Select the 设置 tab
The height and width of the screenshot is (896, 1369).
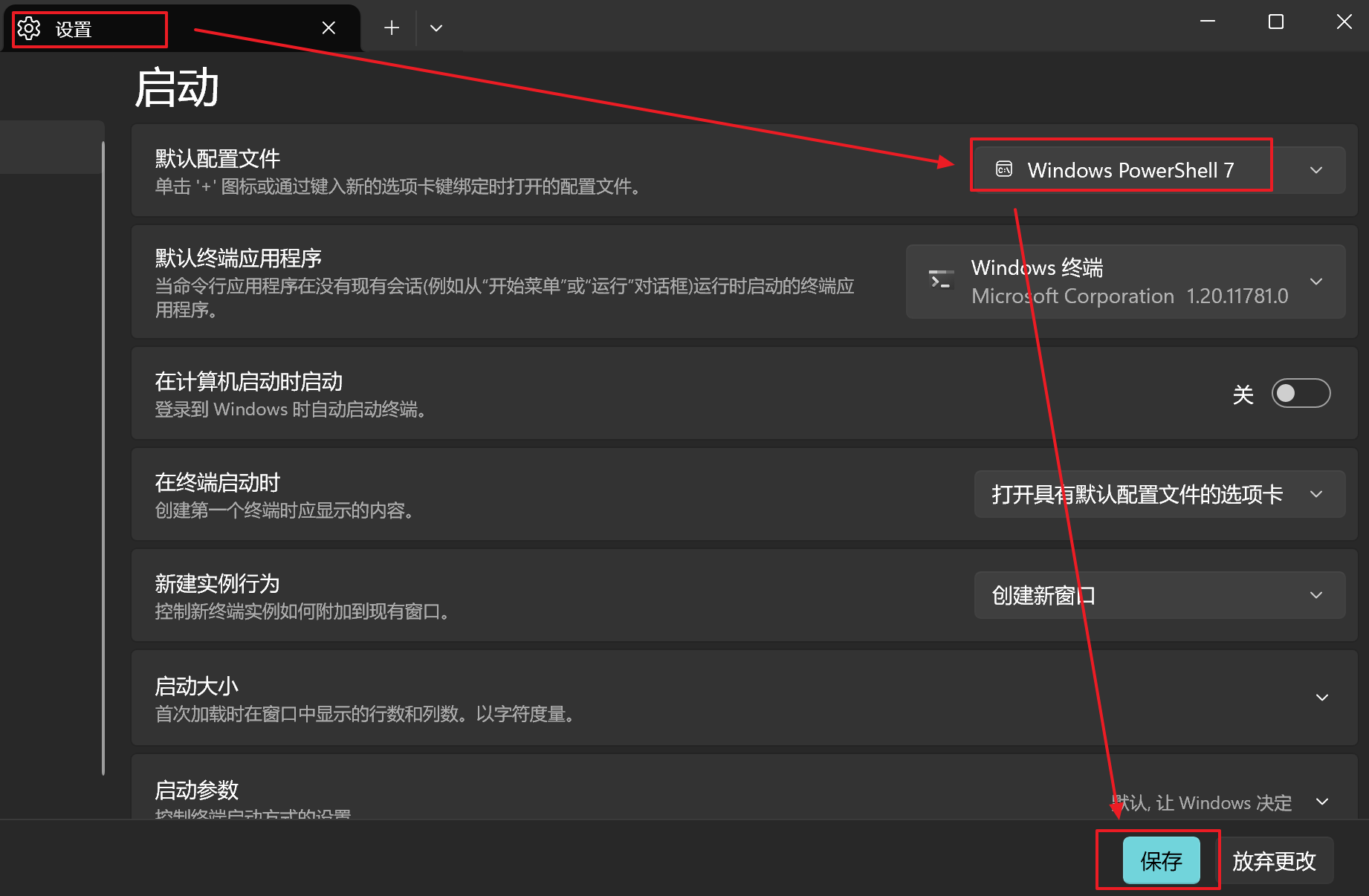pyautogui.click(x=181, y=28)
